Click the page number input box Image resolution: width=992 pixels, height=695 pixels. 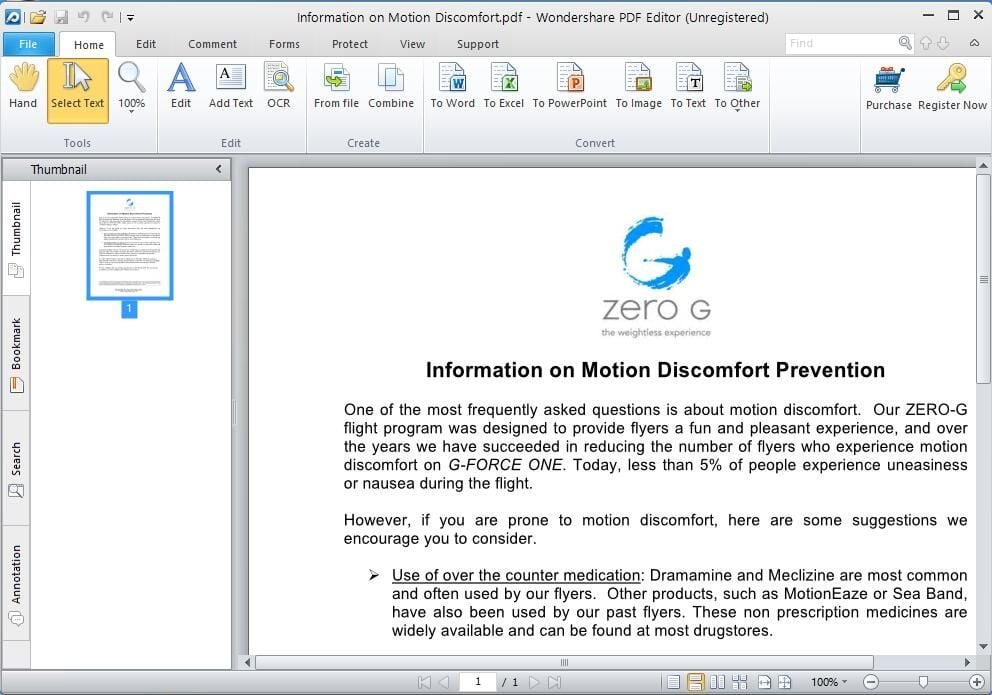click(x=478, y=682)
